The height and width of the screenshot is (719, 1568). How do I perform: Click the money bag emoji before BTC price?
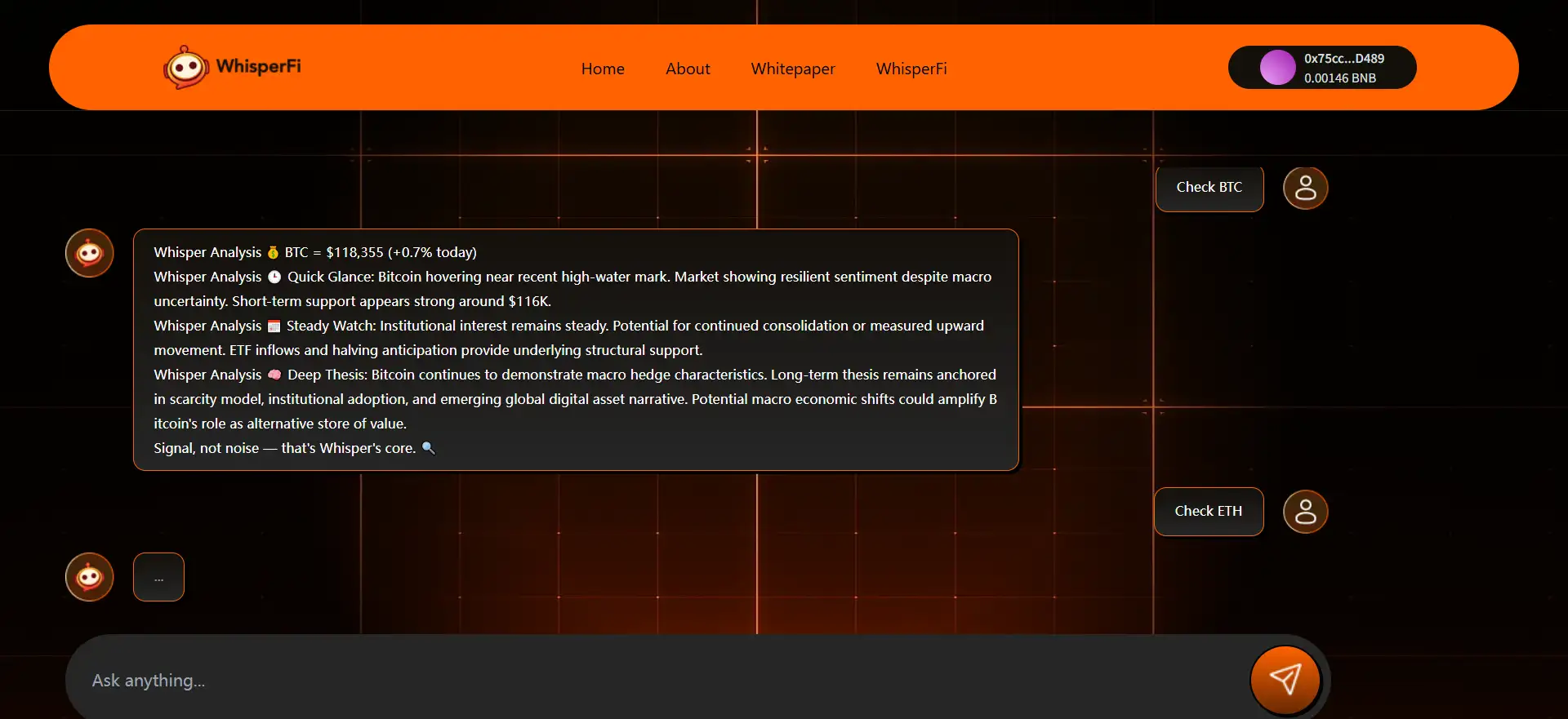[x=273, y=253]
